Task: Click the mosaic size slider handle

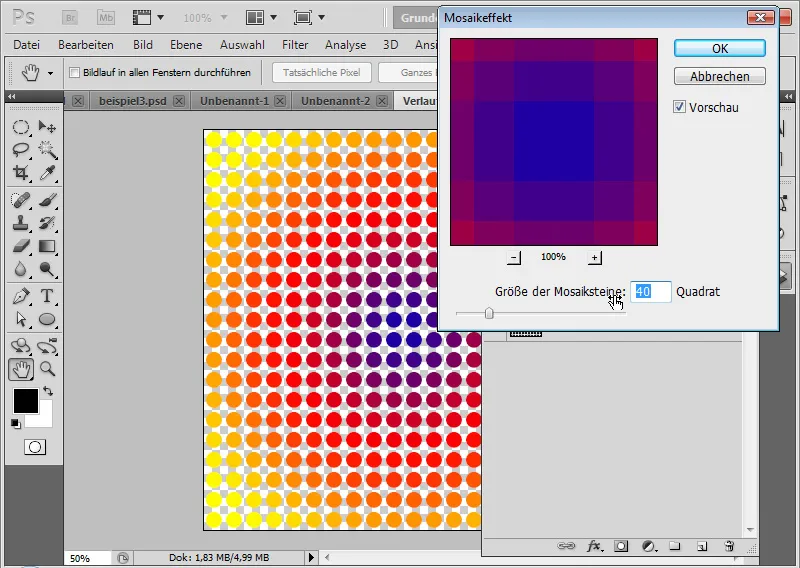Action: pos(489,313)
